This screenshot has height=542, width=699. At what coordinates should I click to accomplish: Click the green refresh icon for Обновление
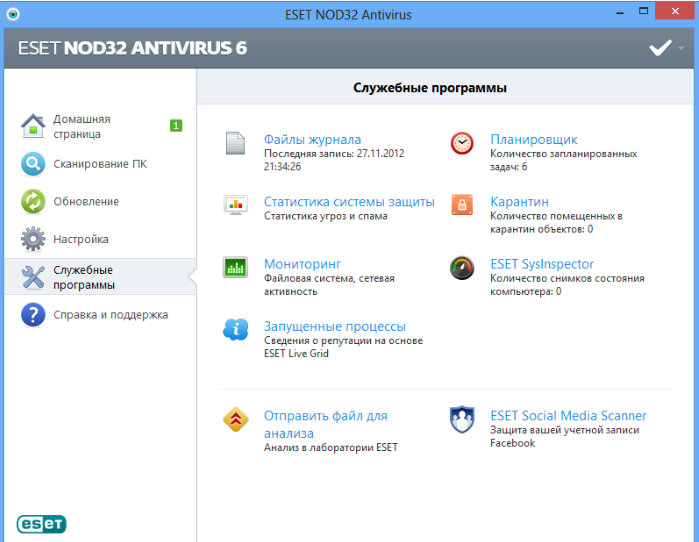[33, 201]
